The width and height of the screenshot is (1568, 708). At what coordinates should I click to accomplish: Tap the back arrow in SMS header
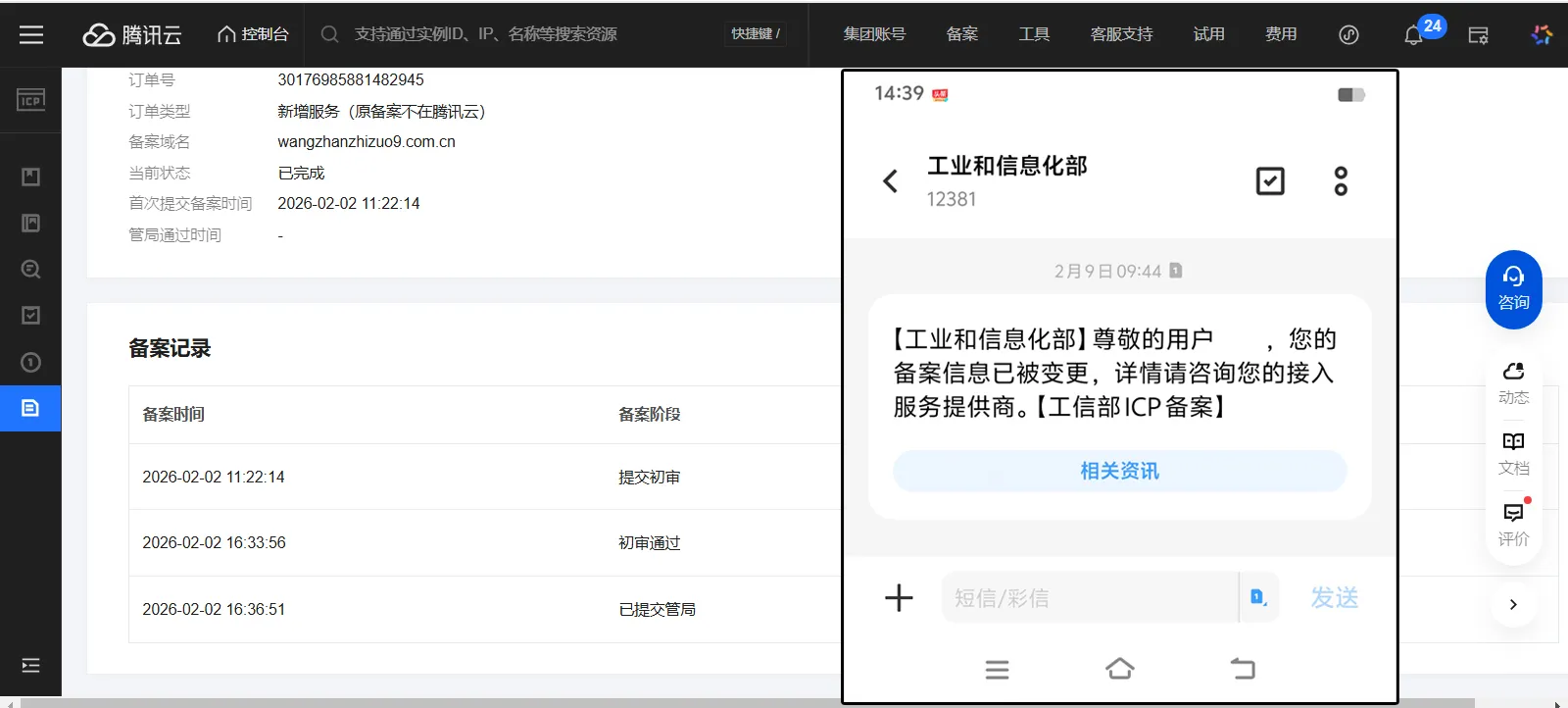click(x=890, y=181)
